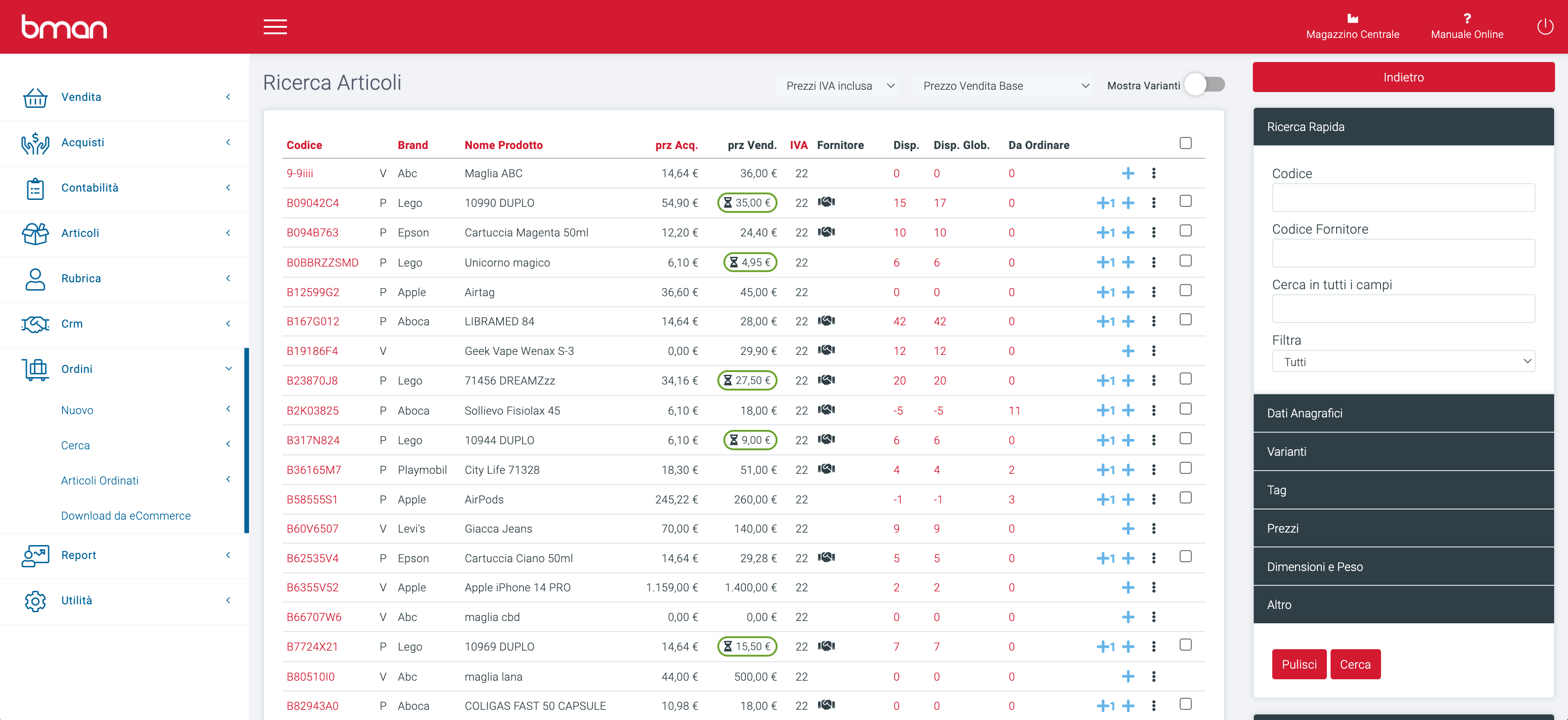Screen dimensions: 1568x720
Task: Click the Ordini trolley icon
Action: [35, 369]
